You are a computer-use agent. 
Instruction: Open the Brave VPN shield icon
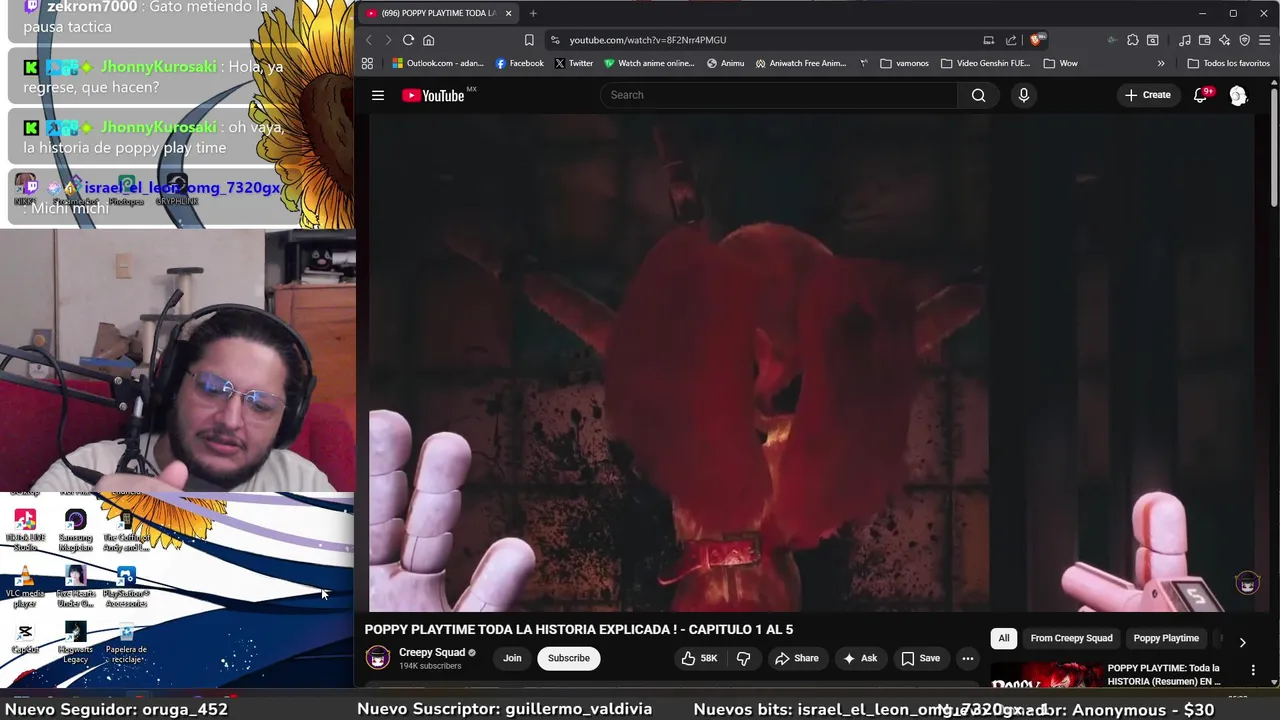[x=1244, y=40]
